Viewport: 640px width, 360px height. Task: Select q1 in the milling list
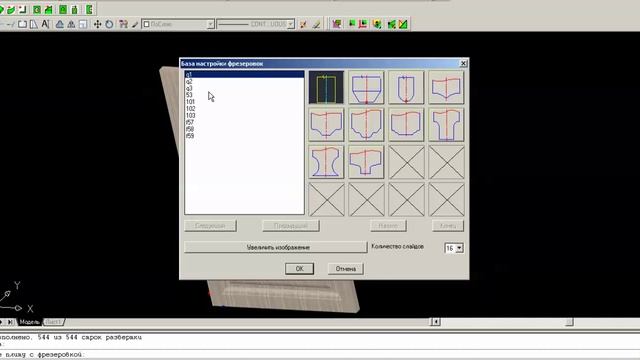coord(244,74)
